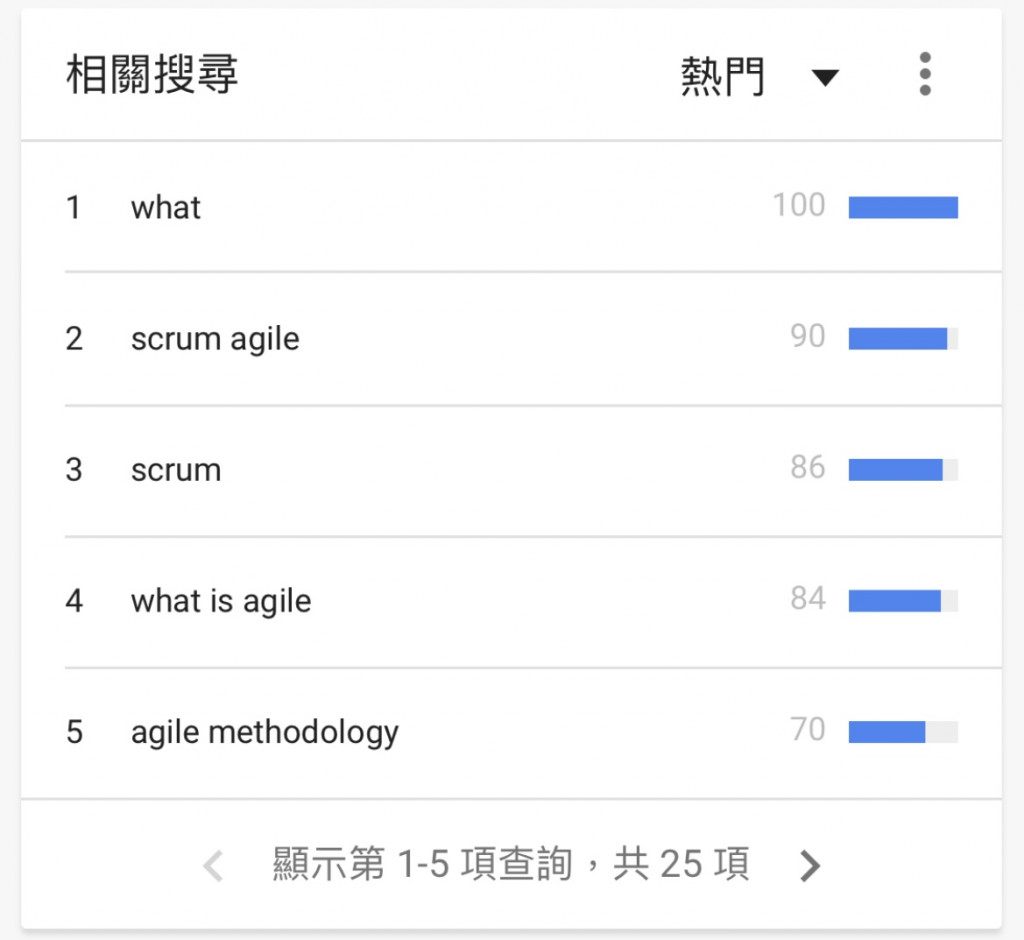Expand the 熱門 sort dropdown arrow
The width and height of the screenshot is (1024, 940).
(825, 78)
